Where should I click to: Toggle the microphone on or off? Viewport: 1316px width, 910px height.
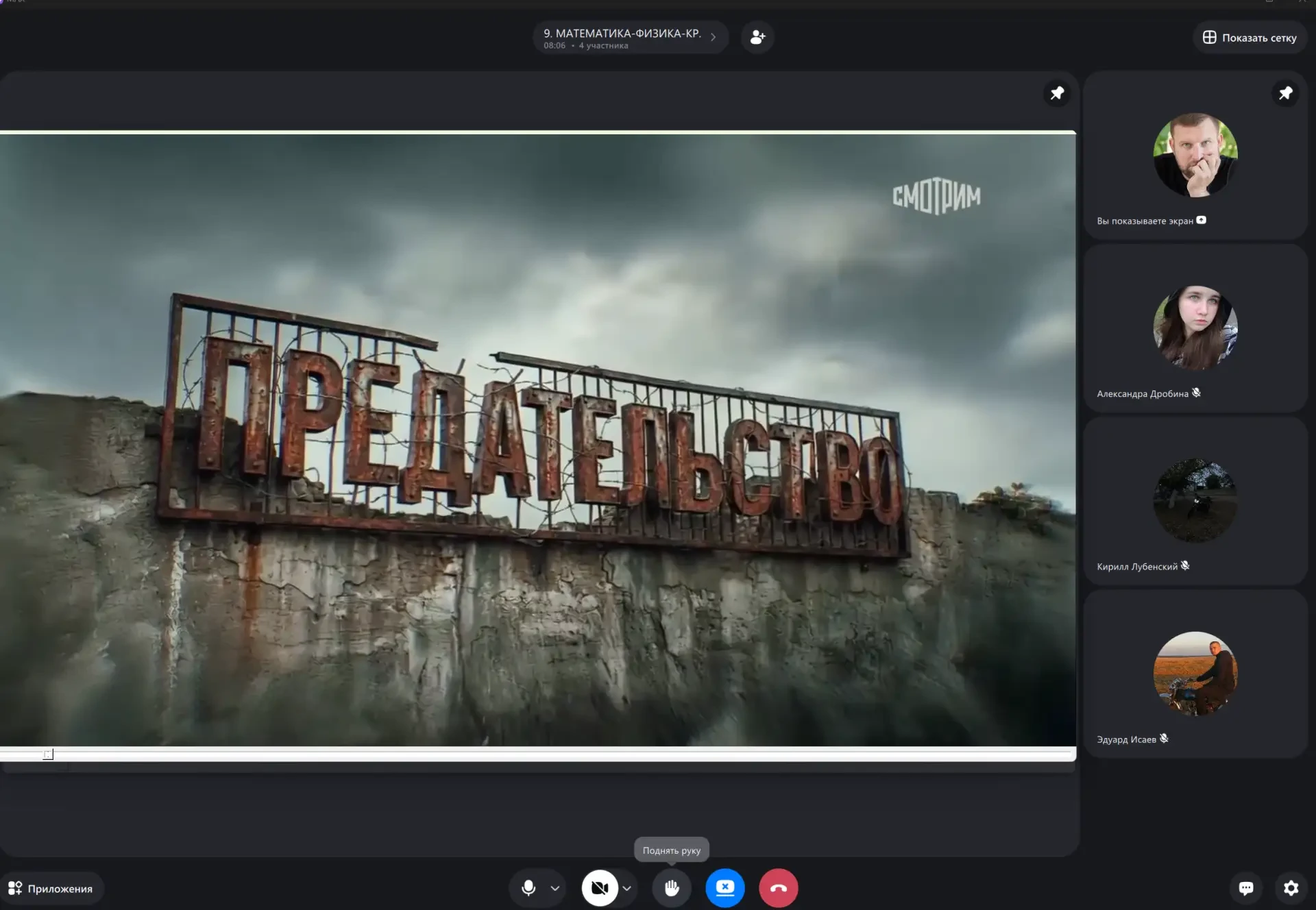click(x=528, y=888)
